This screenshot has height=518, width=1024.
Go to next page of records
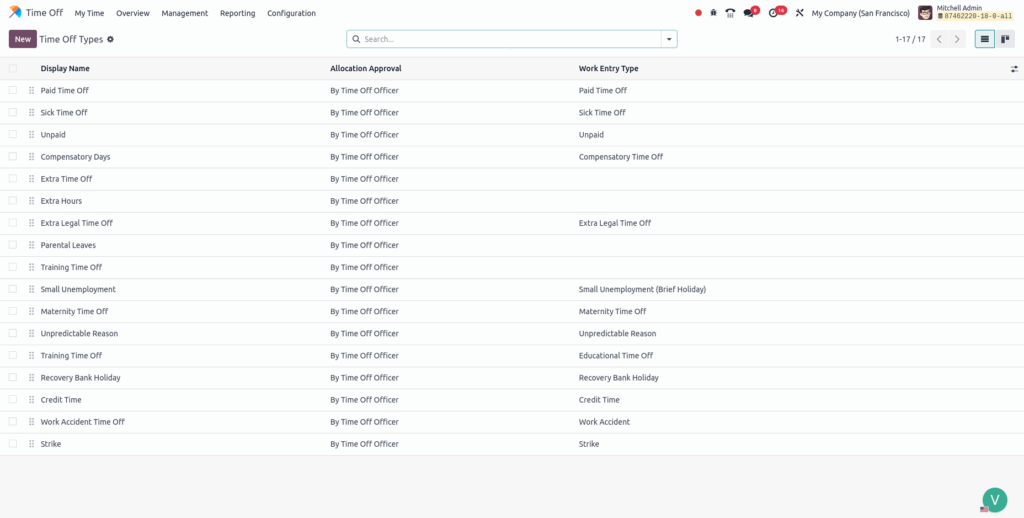tap(958, 39)
